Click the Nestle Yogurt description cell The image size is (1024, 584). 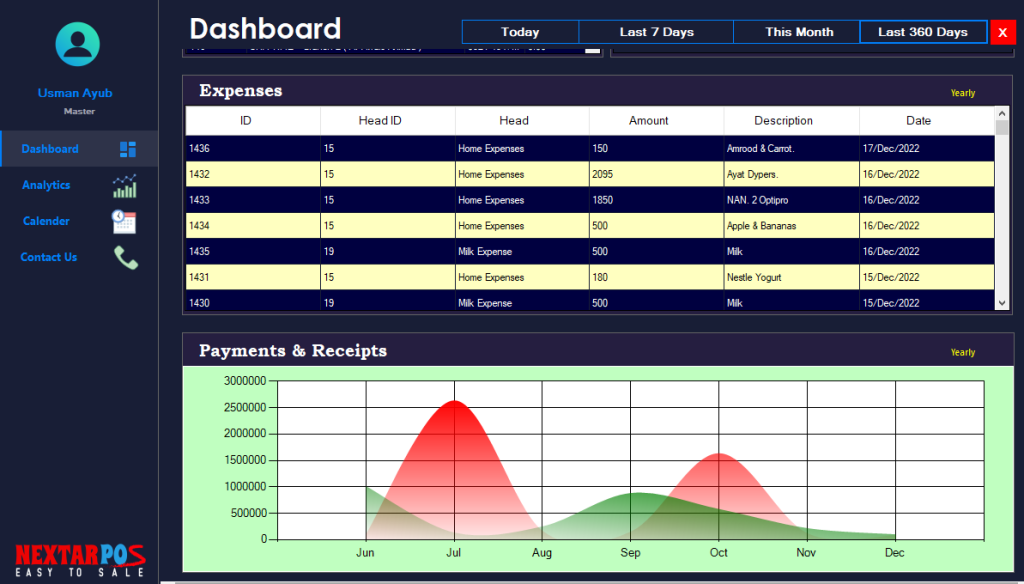click(792, 277)
